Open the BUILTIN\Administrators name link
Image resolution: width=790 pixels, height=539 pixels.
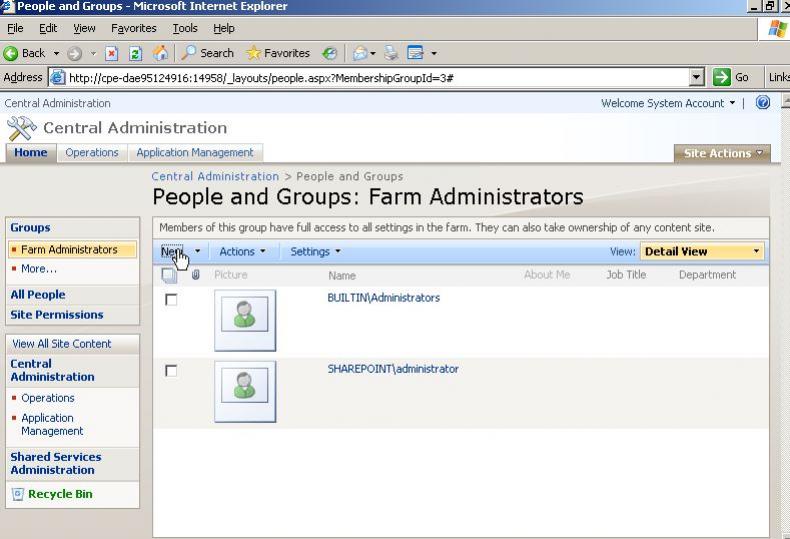tap(383, 298)
